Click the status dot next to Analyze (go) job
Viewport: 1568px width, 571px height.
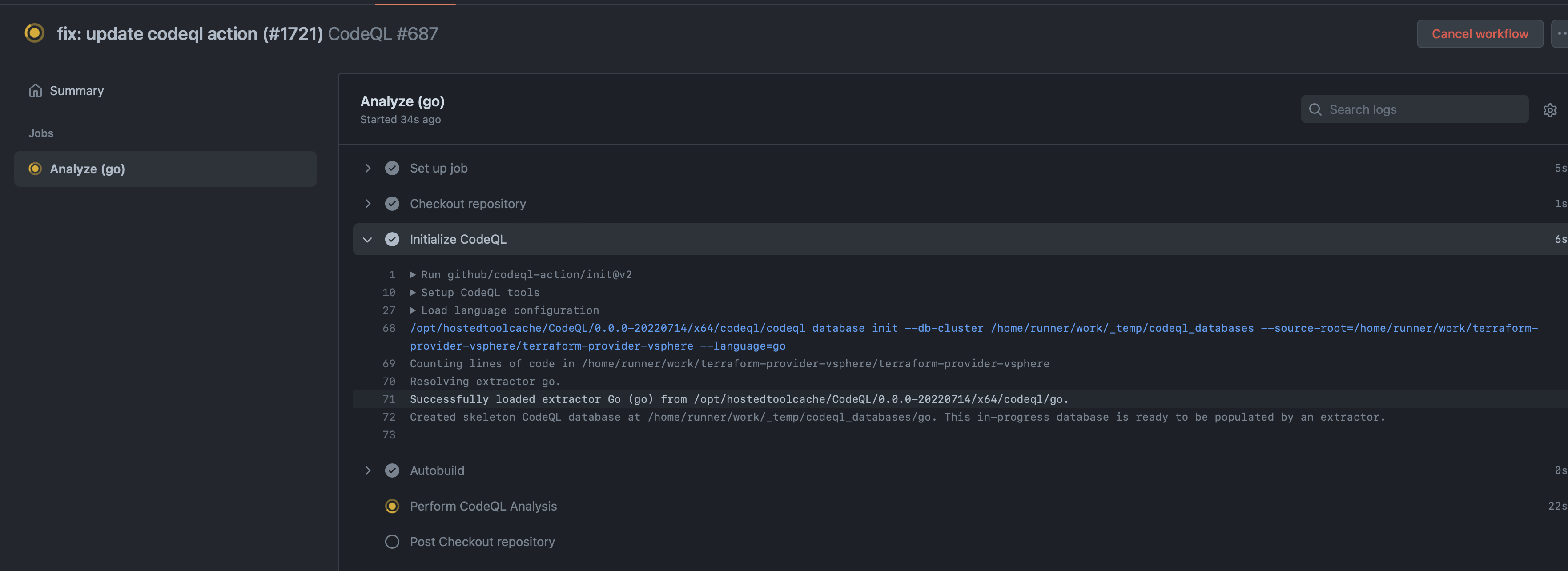[x=35, y=169]
